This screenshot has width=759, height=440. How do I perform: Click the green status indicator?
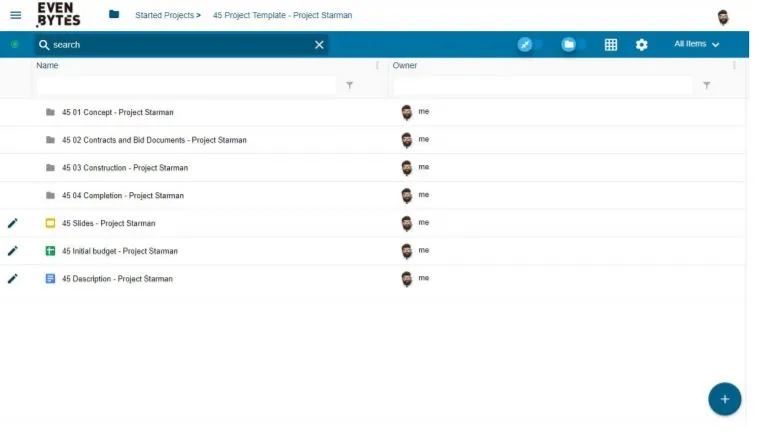click(x=15, y=45)
